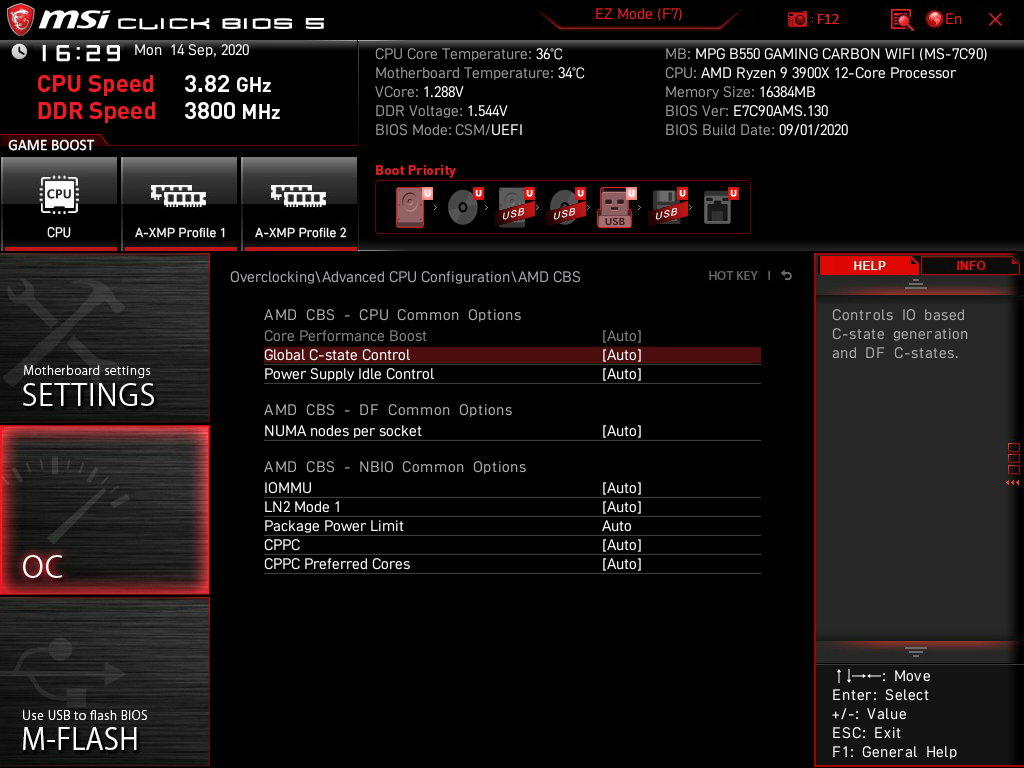
Task: Select the USB hard disk boot icon
Action: click(x=515, y=207)
